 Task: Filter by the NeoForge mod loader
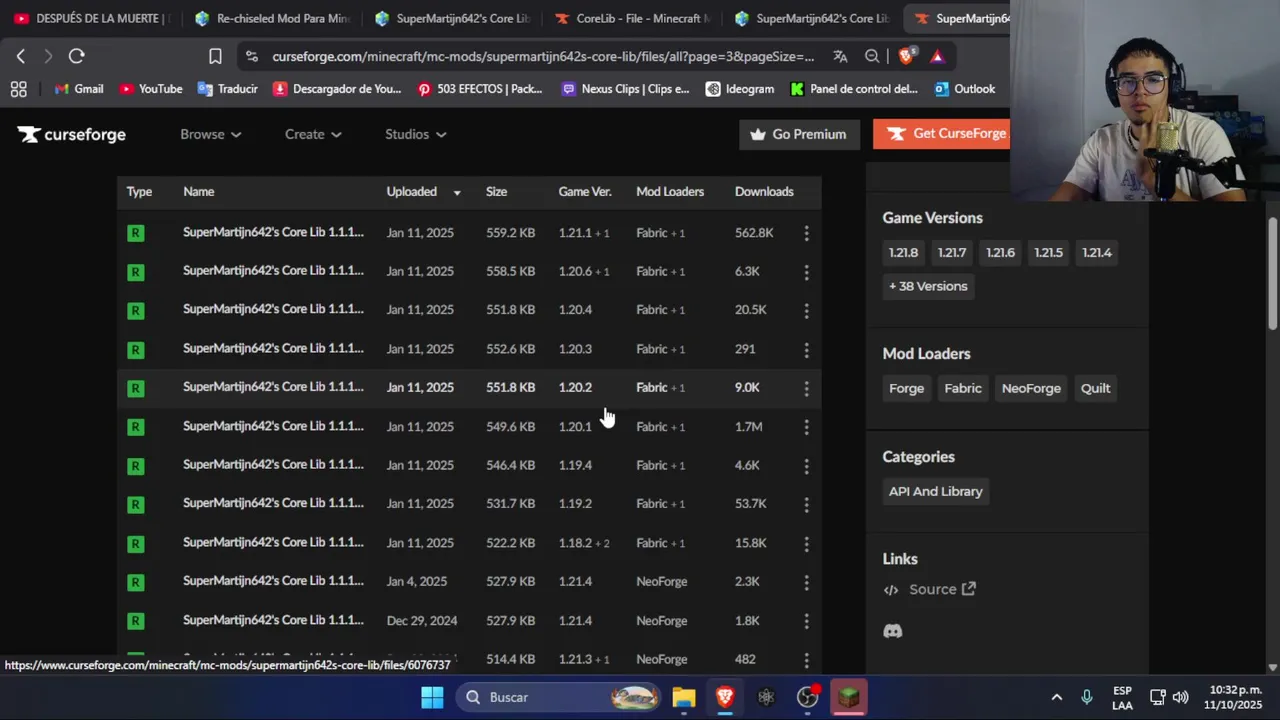(1031, 388)
